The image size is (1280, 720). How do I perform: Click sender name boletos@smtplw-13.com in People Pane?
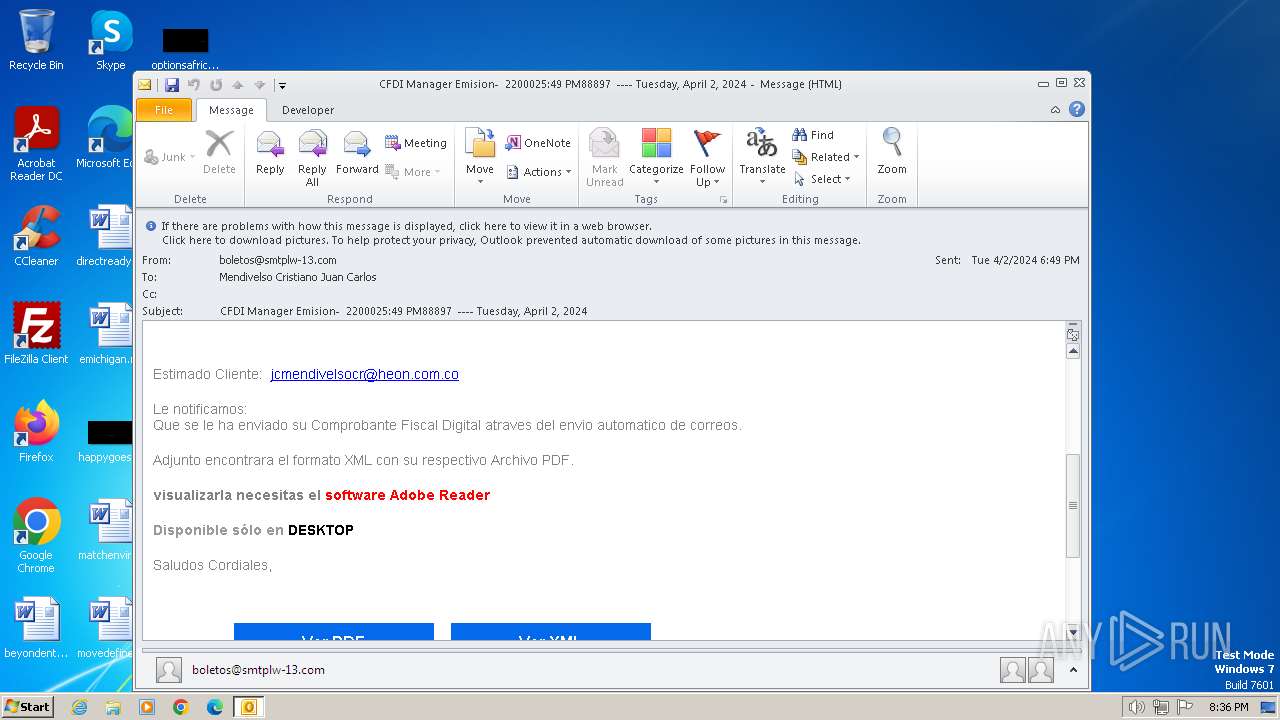click(x=258, y=670)
